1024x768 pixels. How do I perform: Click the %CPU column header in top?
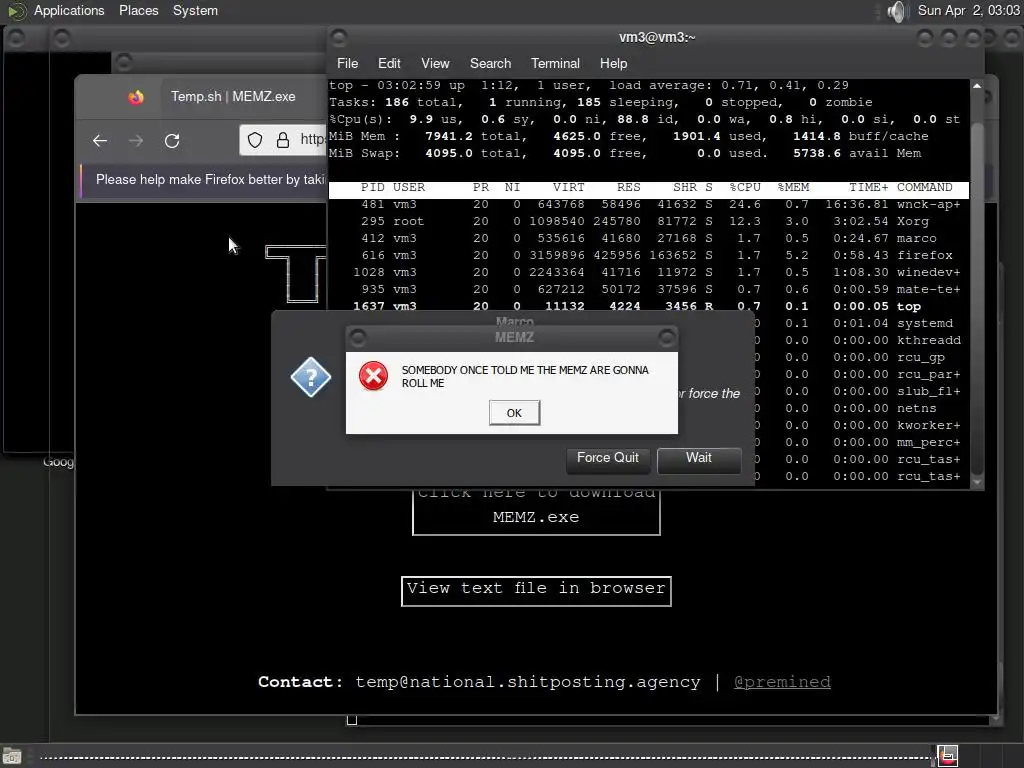tap(744, 187)
